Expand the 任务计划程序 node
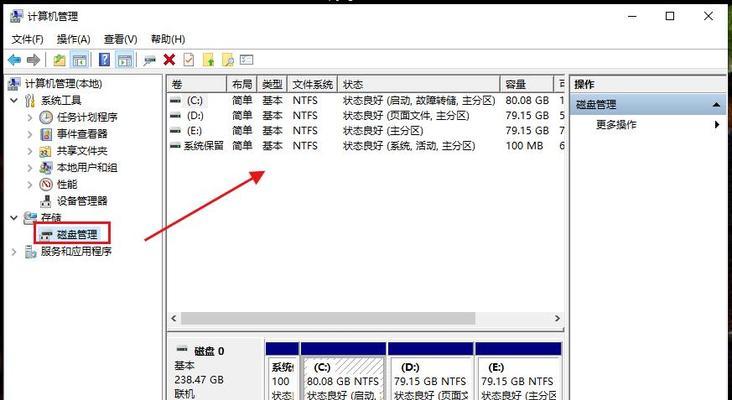This screenshot has height=400, width=732. point(30,118)
